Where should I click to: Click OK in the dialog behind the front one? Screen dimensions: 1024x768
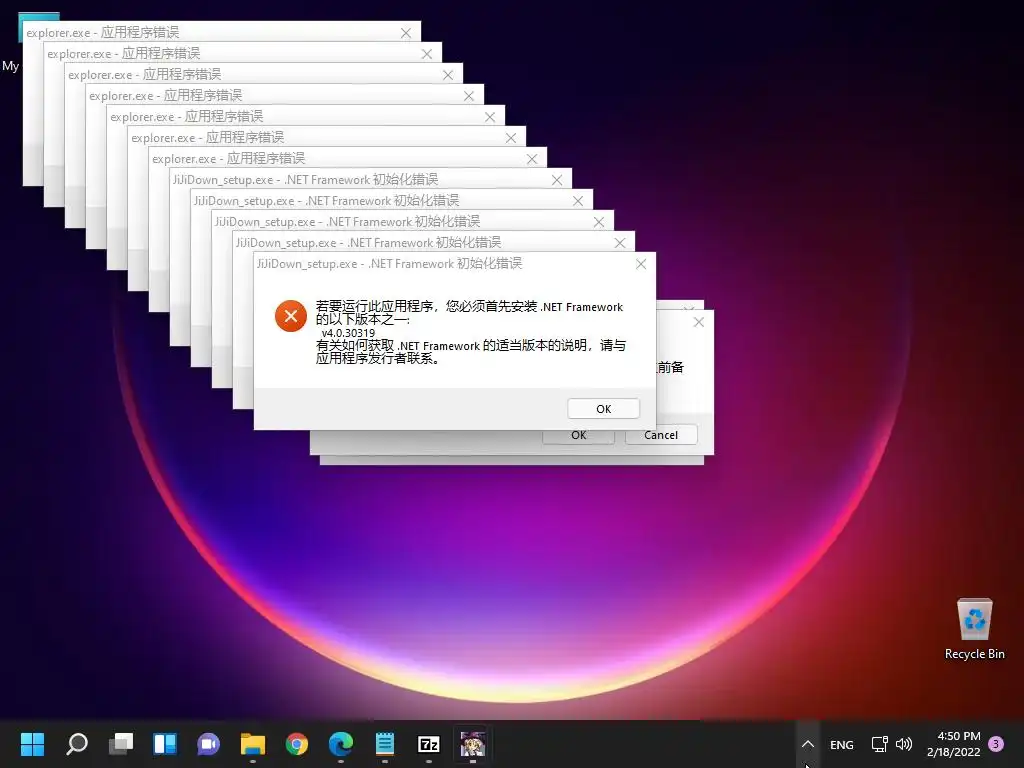coord(579,435)
